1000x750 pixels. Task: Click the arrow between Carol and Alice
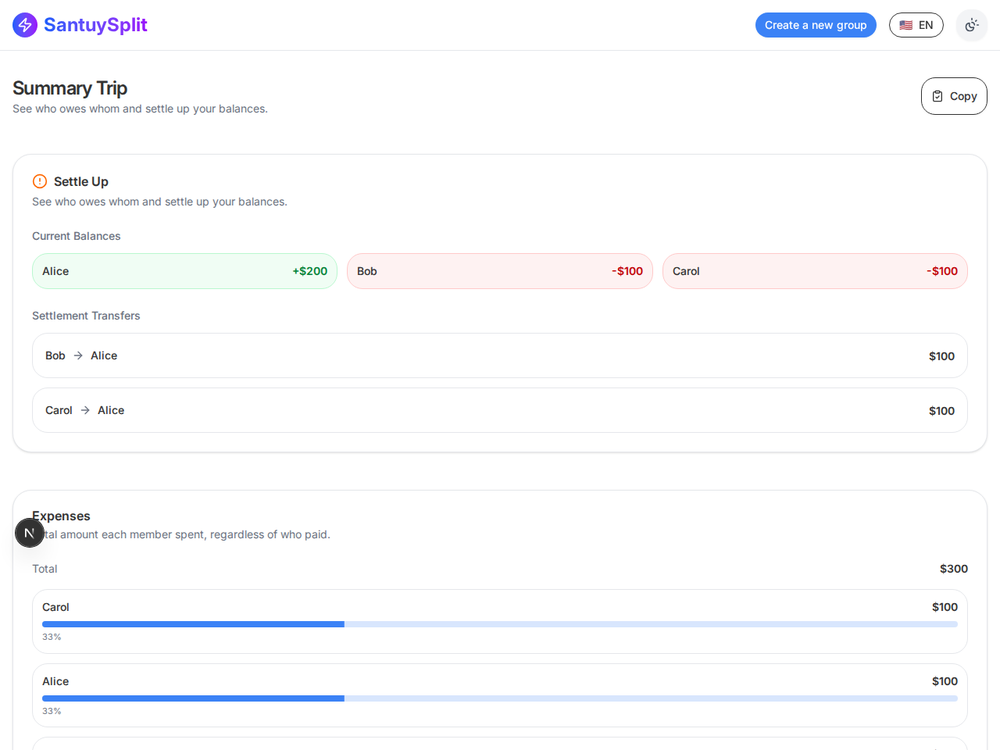click(85, 411)
